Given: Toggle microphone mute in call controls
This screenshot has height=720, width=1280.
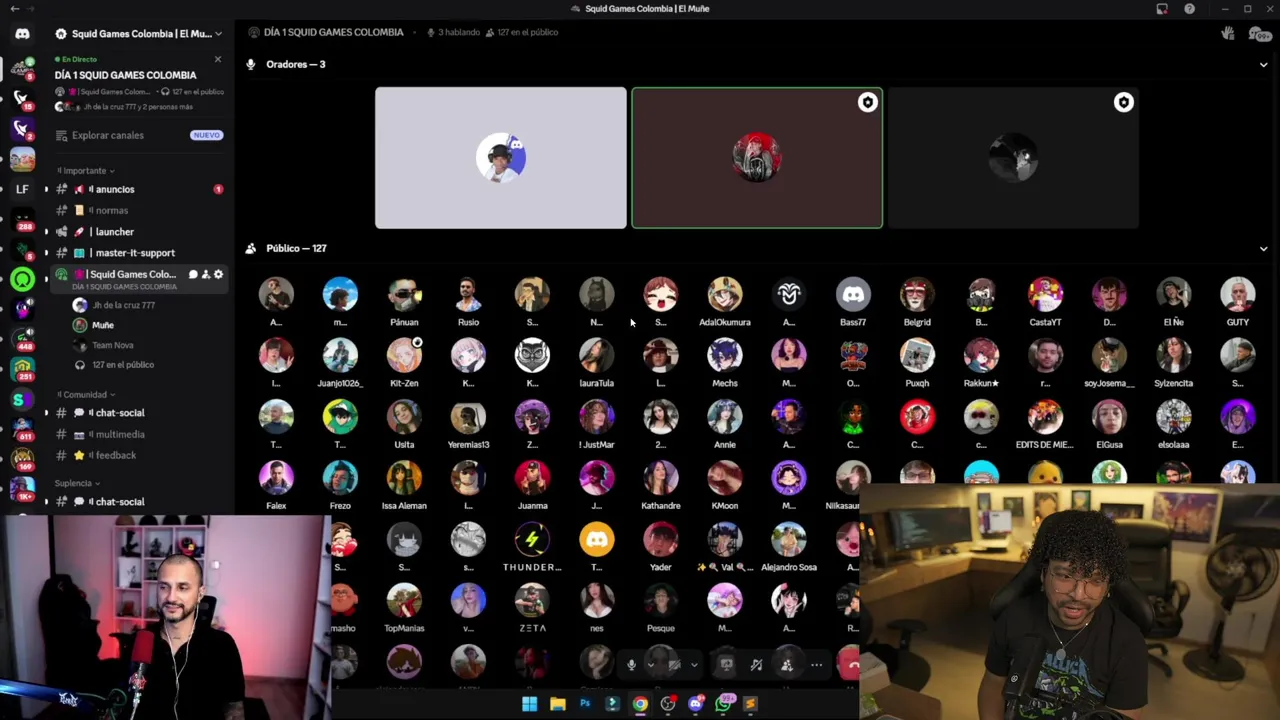Looking at the screenshot, I should click(631, 664).
